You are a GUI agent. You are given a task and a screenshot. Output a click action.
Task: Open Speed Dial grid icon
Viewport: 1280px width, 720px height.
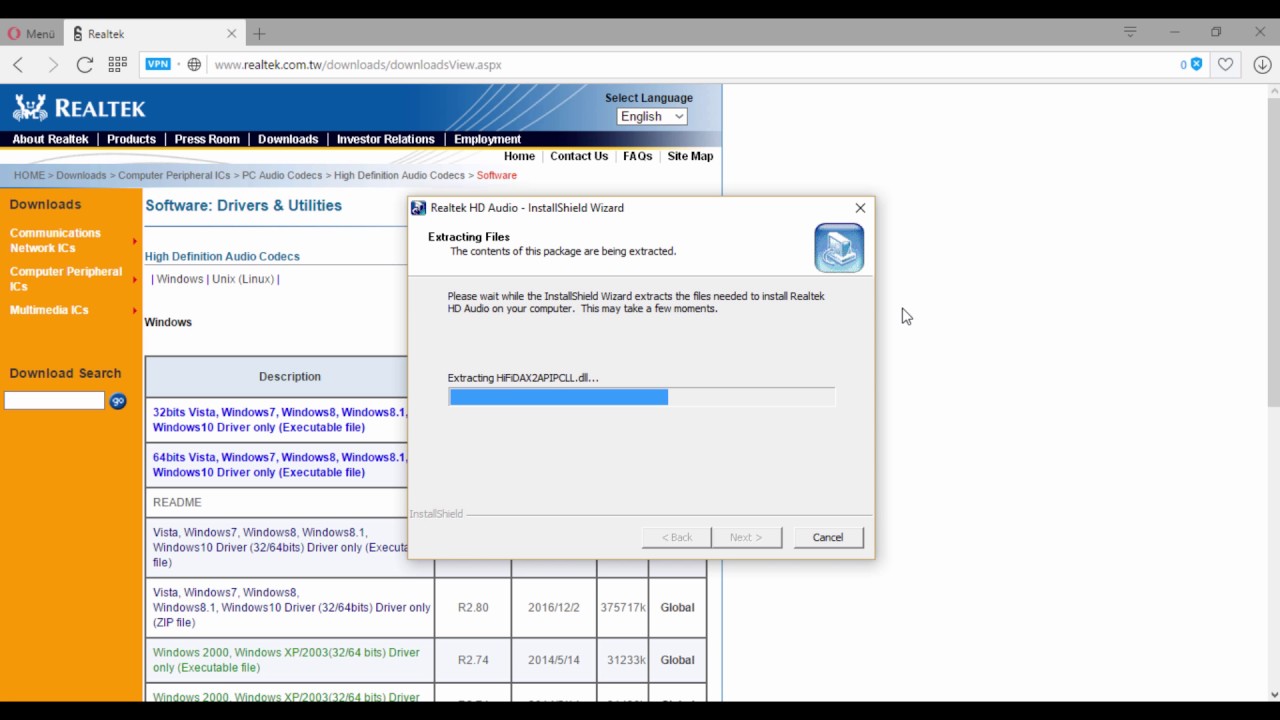pos(117,65)
